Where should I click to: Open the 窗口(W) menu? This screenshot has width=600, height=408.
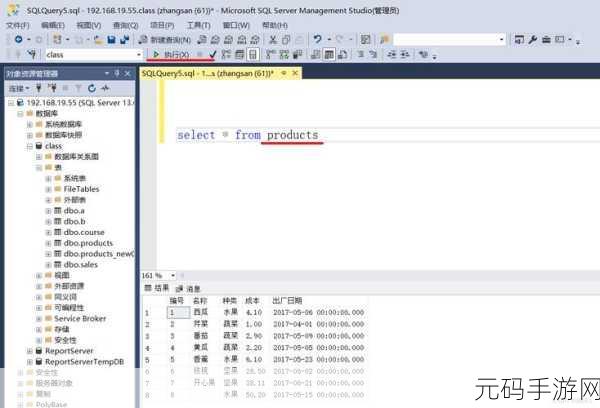tap(236, 25)
